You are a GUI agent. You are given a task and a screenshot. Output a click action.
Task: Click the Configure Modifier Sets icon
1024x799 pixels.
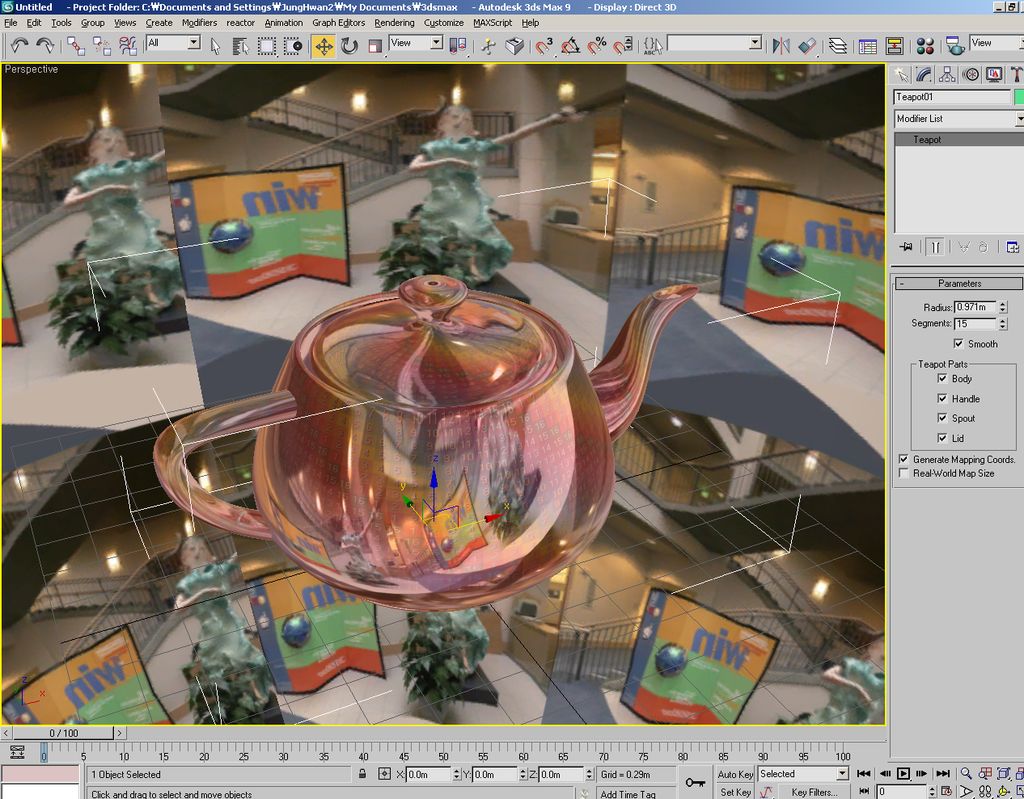click(1012, 247)
